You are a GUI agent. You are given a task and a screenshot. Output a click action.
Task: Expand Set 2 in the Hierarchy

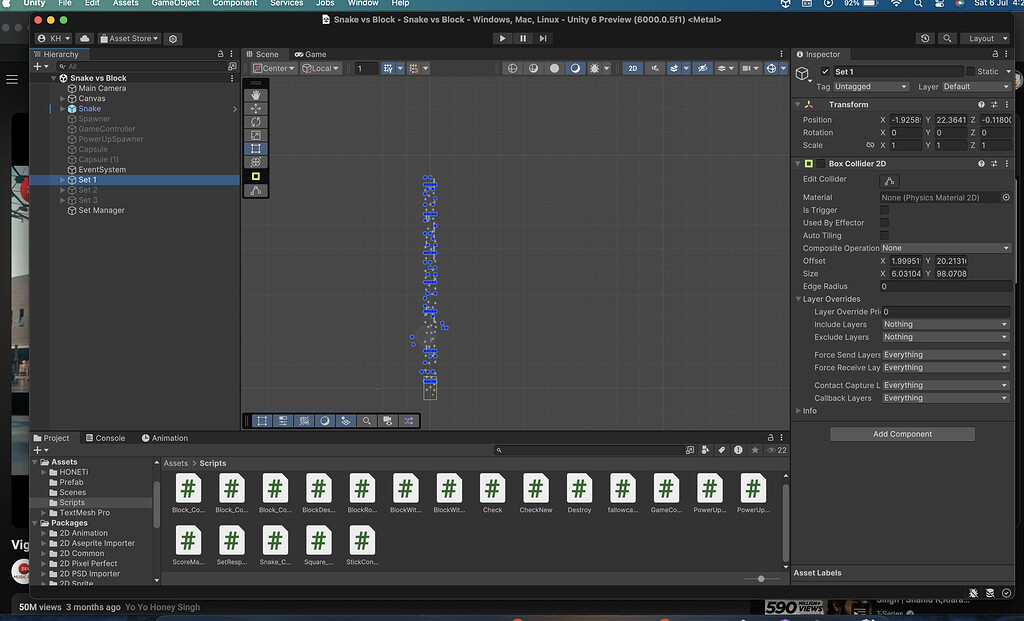(62, 189)
